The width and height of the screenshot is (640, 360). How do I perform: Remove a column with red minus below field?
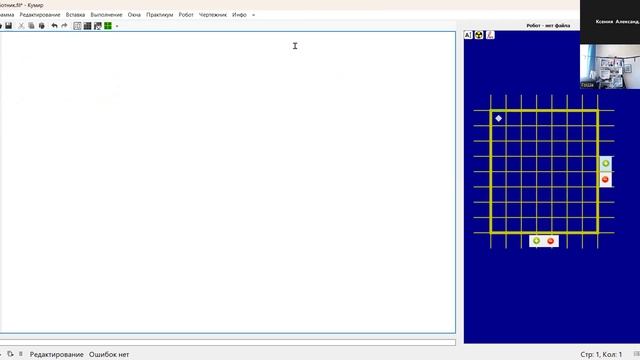click(x=551, y=241)
